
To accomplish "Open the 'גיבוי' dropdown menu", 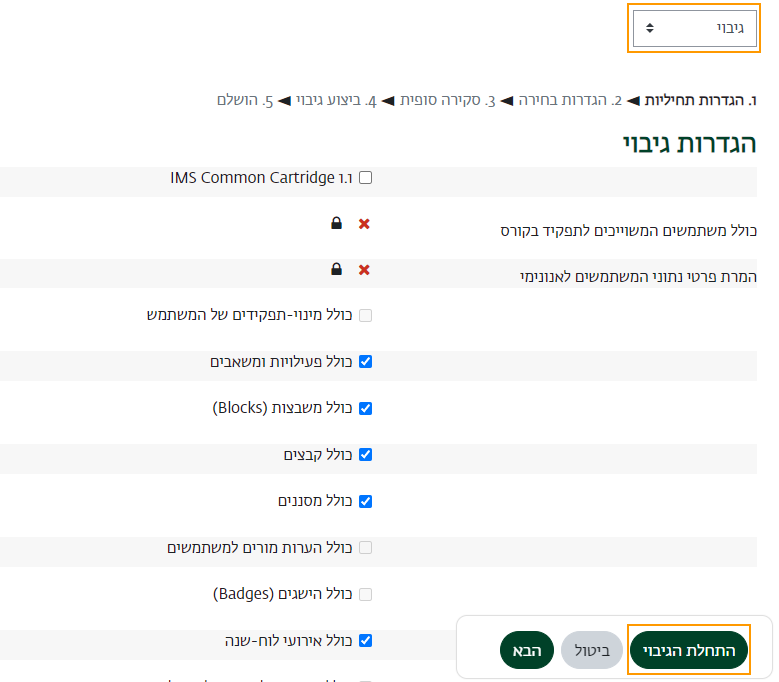I will point(695,28).
